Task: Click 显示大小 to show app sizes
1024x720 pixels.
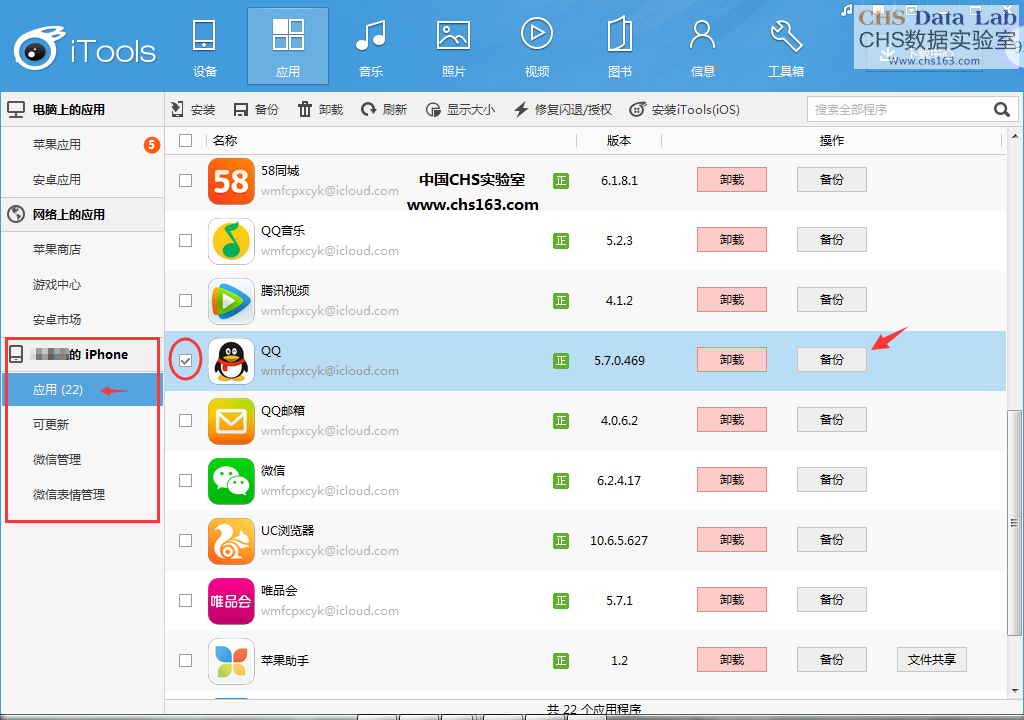Action: (x=460, y=109)
